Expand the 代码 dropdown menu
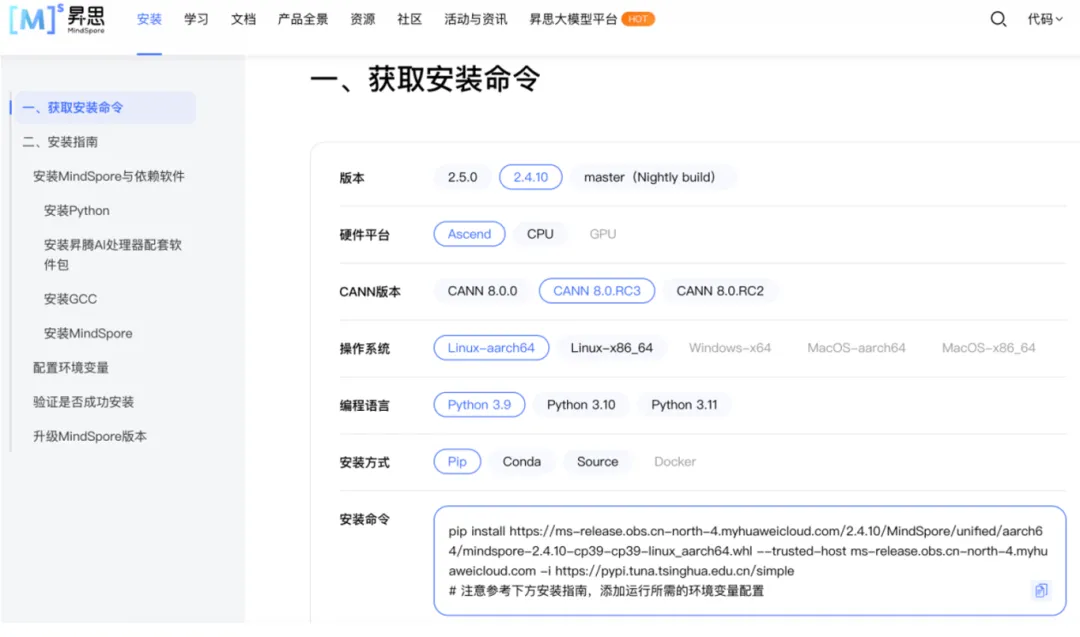This screenshot has width=1080, height=637. point(1045,19)
